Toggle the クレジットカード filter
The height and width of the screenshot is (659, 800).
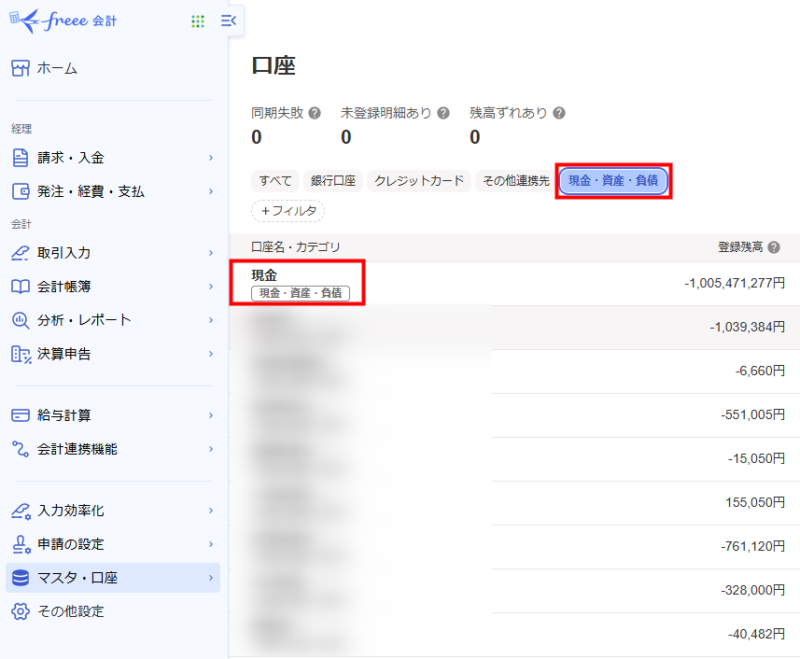pos(420,181)
